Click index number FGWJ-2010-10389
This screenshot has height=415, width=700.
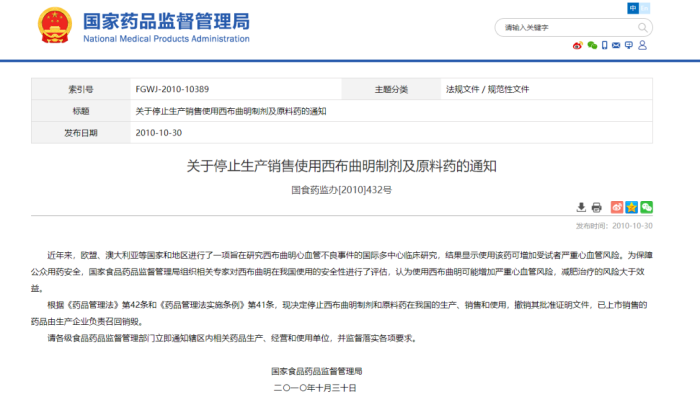coord(172,89)
